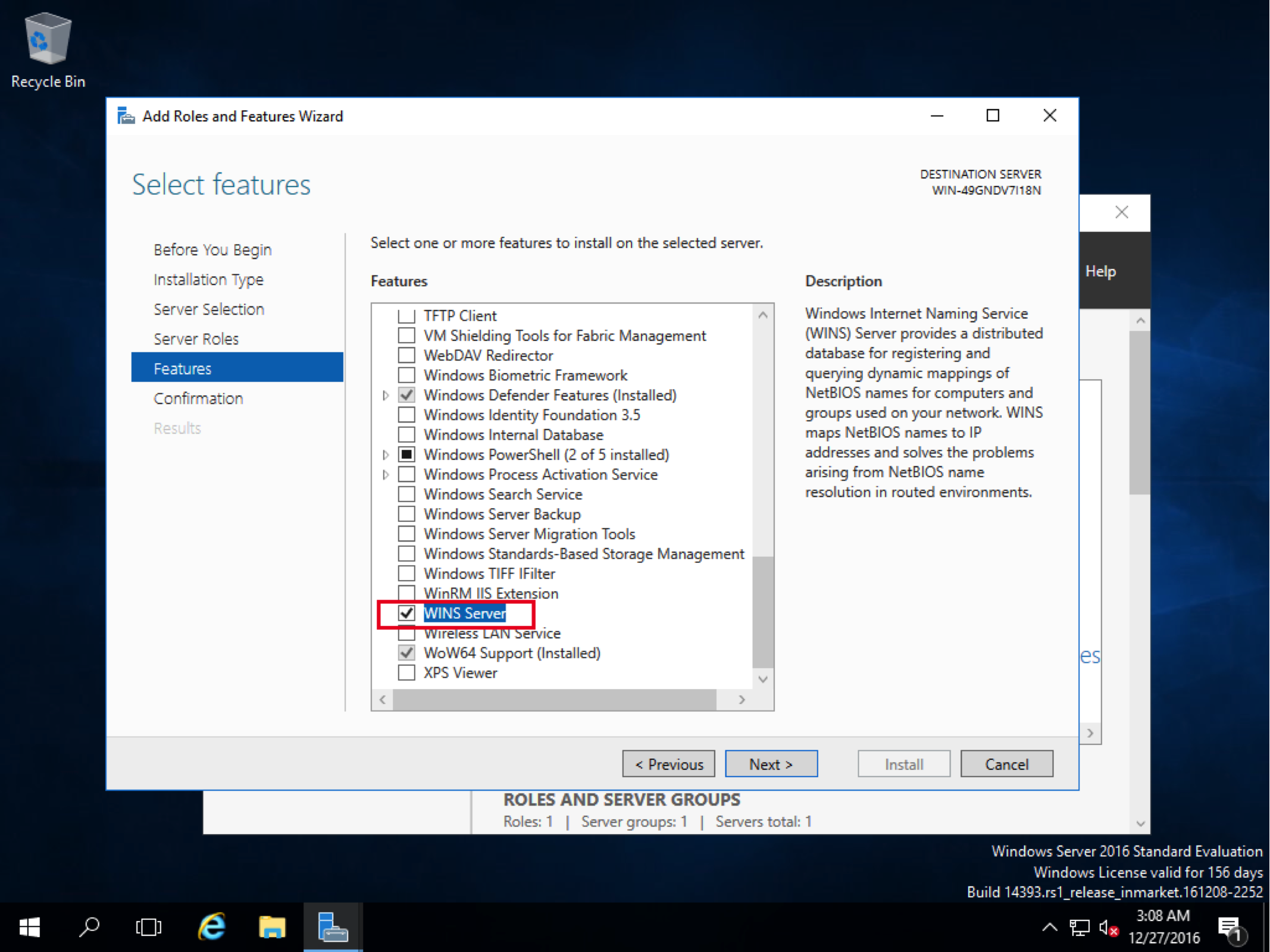Show hidden system tray icons
The width and height of the screenshot is (1270, 952).
(x=1050, y=927)
